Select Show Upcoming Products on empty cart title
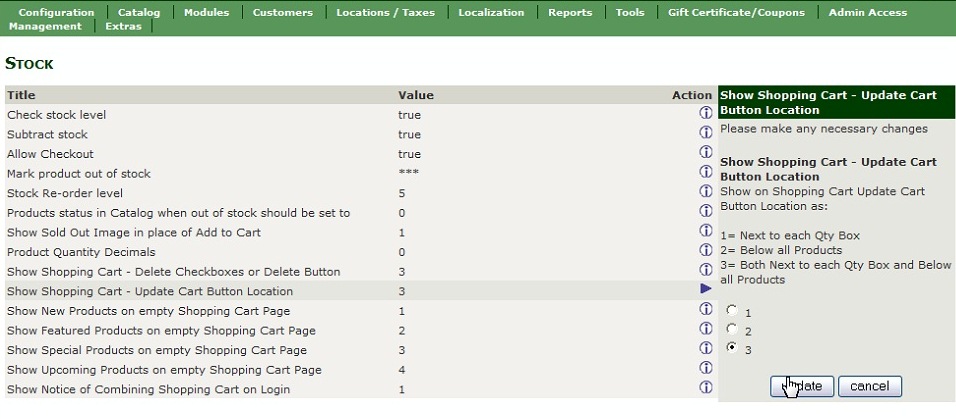The image size is (956, 419). [x=164, y=370]
